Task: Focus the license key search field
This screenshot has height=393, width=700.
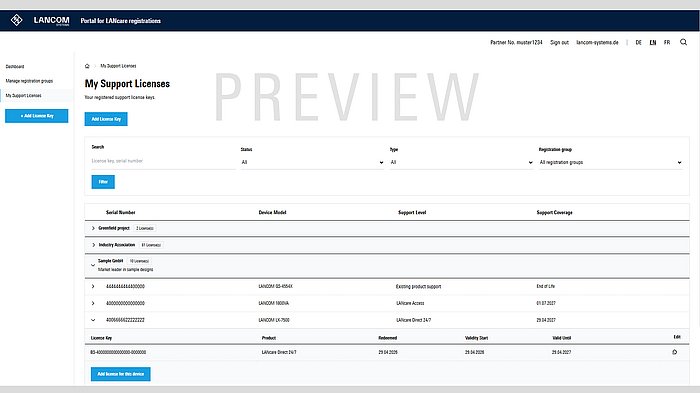Action: tap(163, 161)
